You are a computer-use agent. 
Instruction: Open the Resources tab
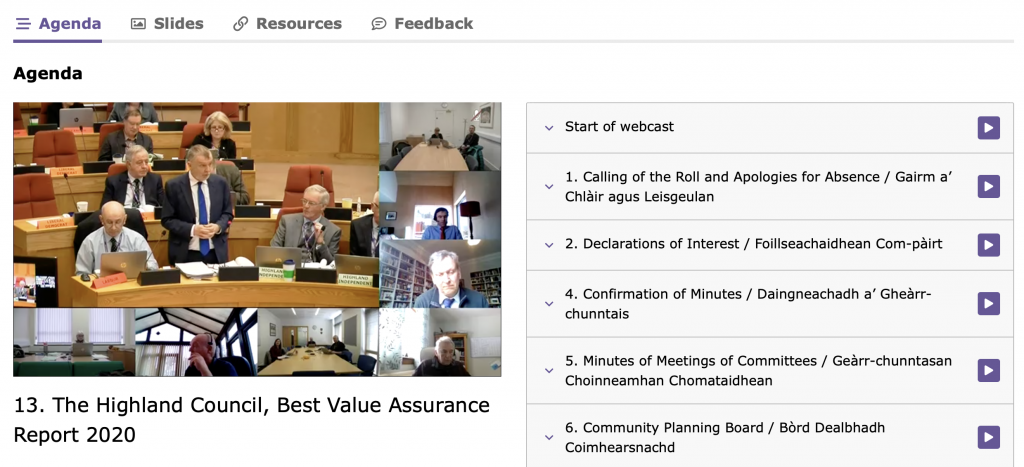coord(287,24)
